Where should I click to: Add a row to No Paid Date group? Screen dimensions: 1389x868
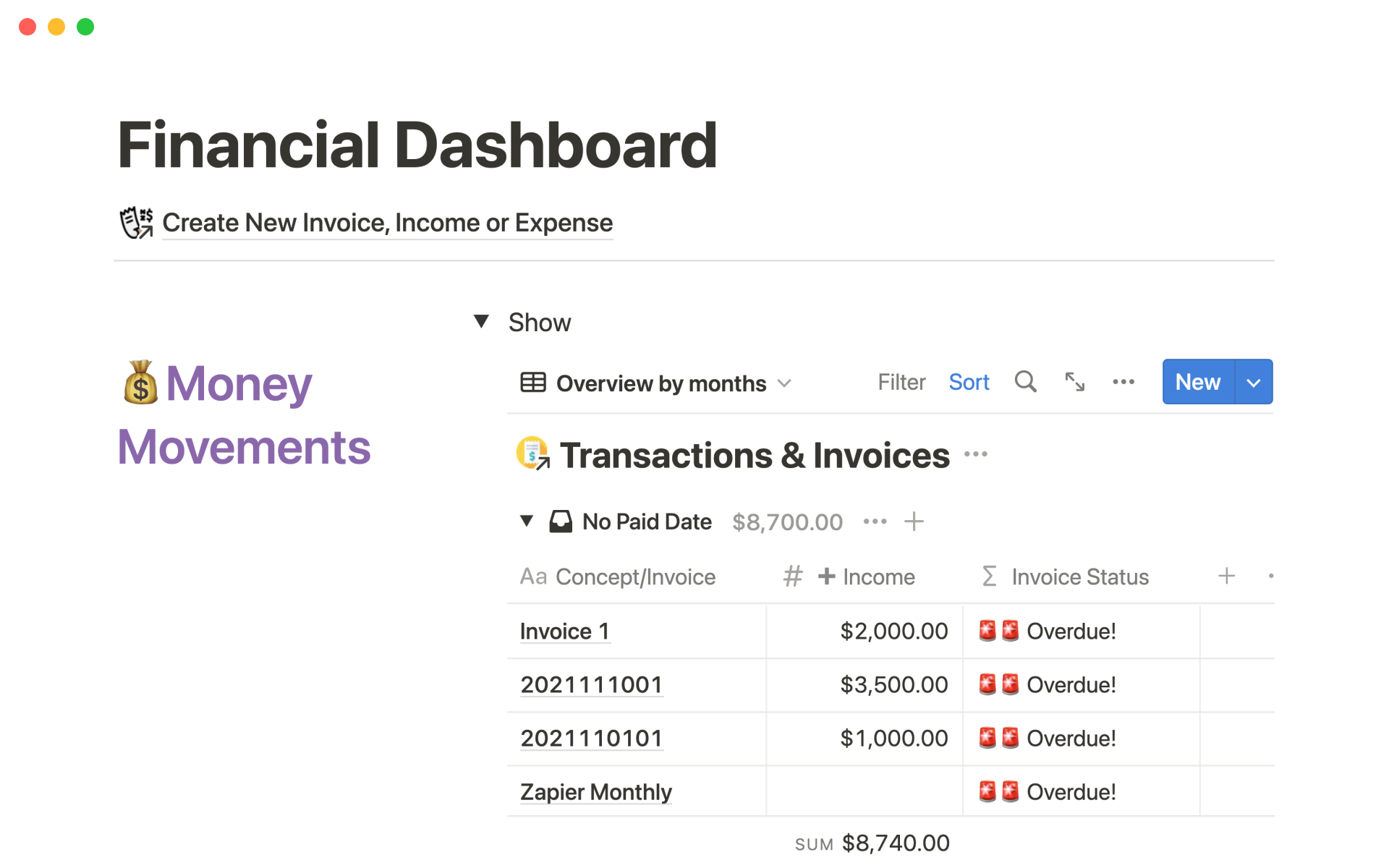tap(914, 522)
